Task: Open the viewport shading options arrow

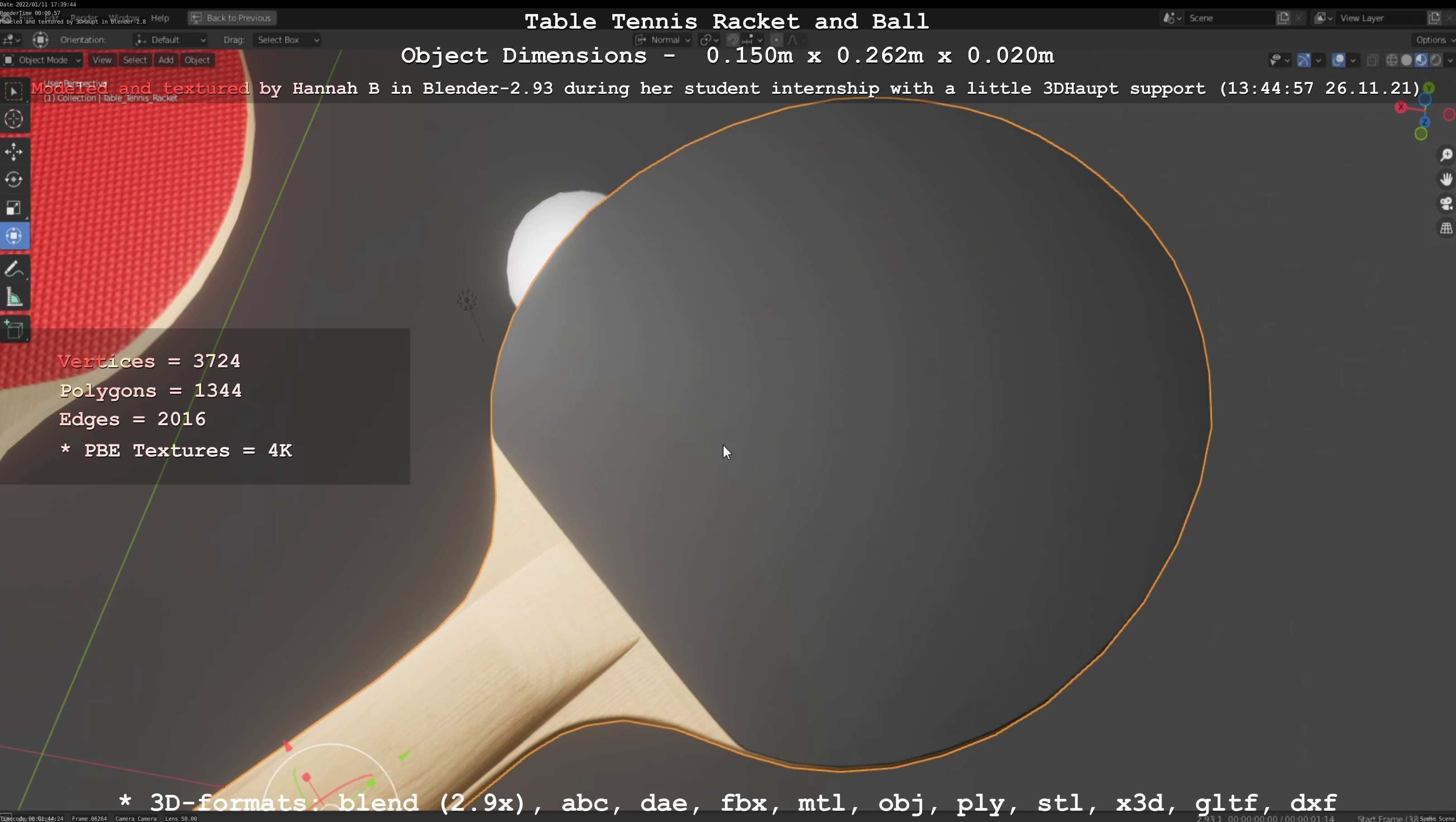Action: pyautogui.click(x=1450, y=60)
